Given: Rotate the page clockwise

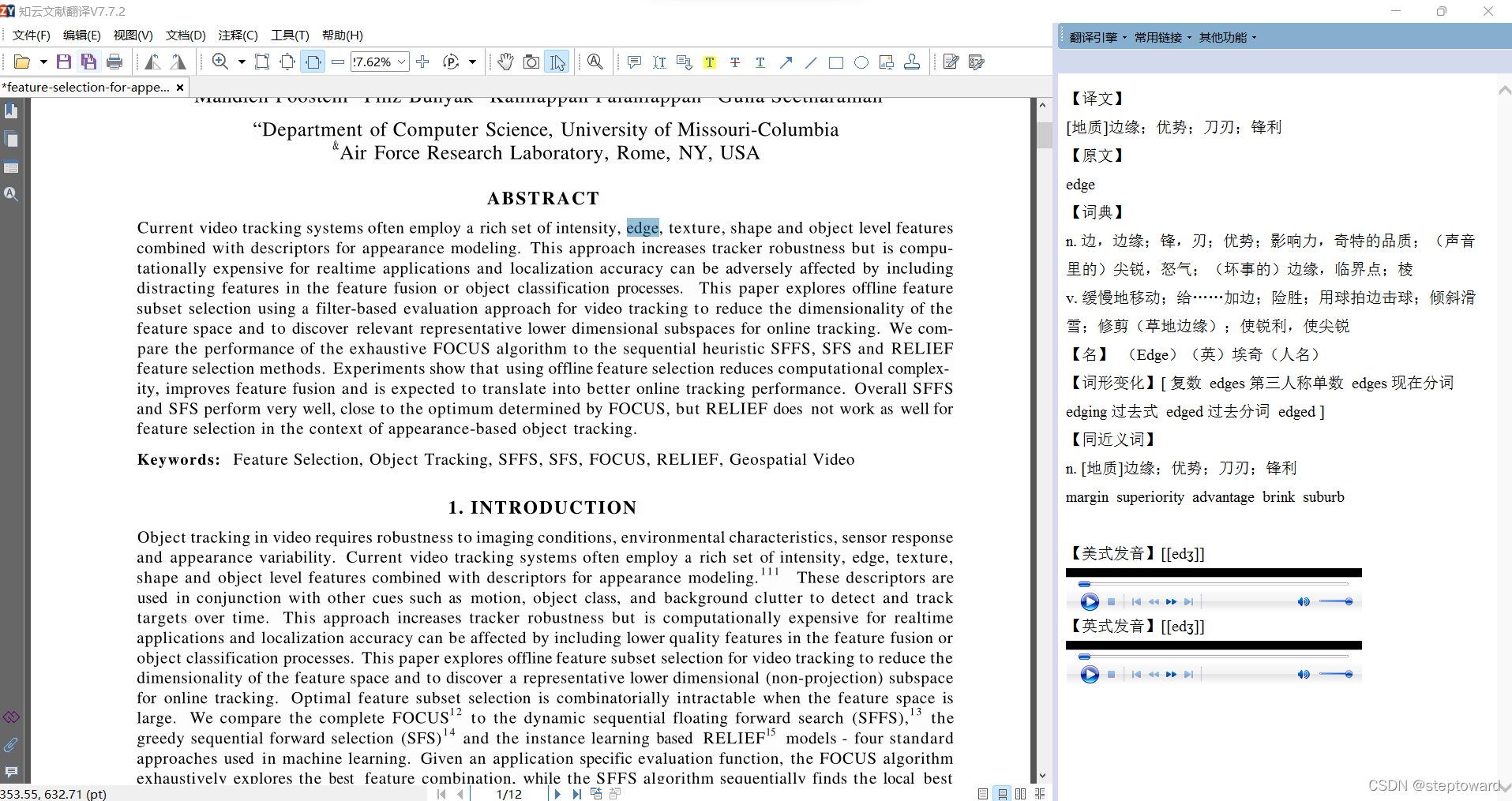Looking at the screenshot, I should [178, 62].
